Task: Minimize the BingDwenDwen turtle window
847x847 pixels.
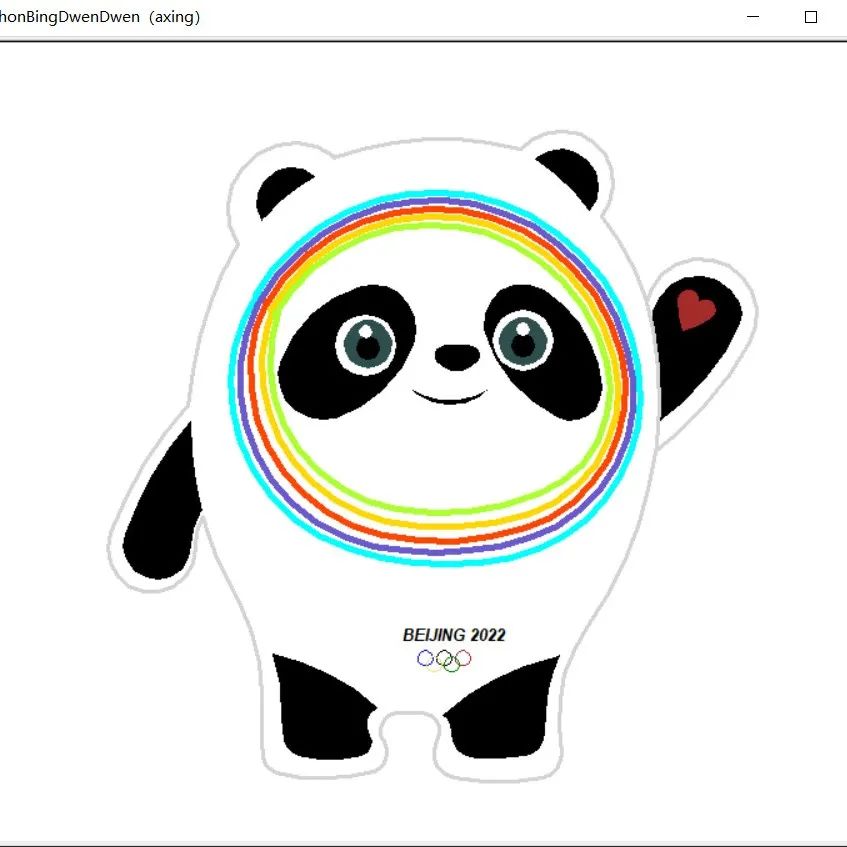Action: click(753, 17)
